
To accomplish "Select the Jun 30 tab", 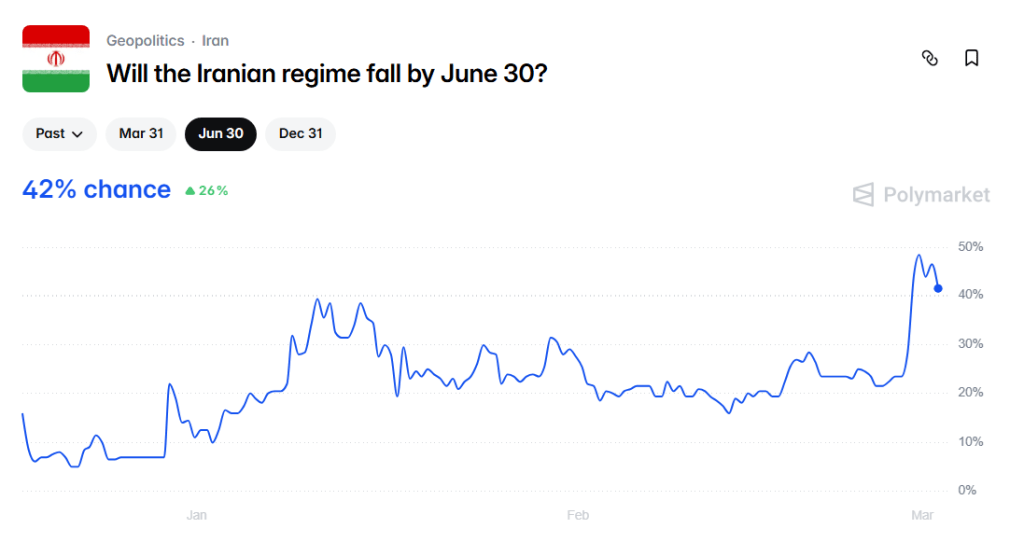I will coord(221,134).
